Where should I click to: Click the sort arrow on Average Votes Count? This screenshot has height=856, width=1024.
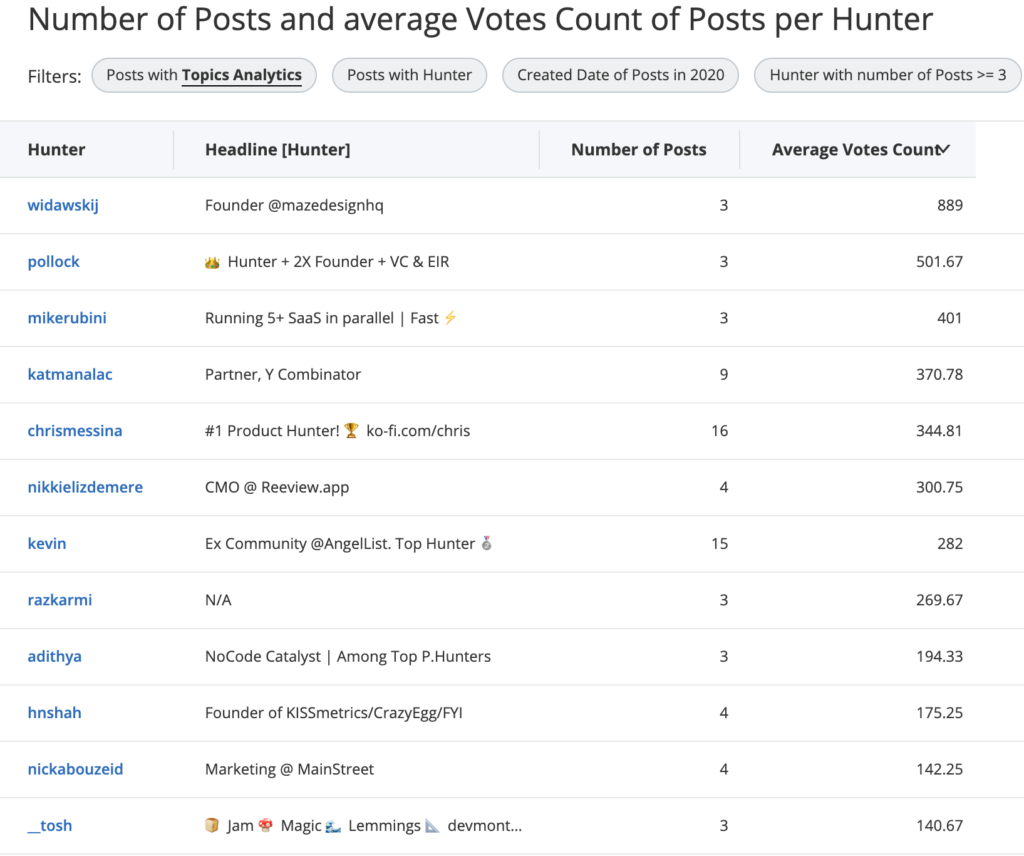coord(944,148)
